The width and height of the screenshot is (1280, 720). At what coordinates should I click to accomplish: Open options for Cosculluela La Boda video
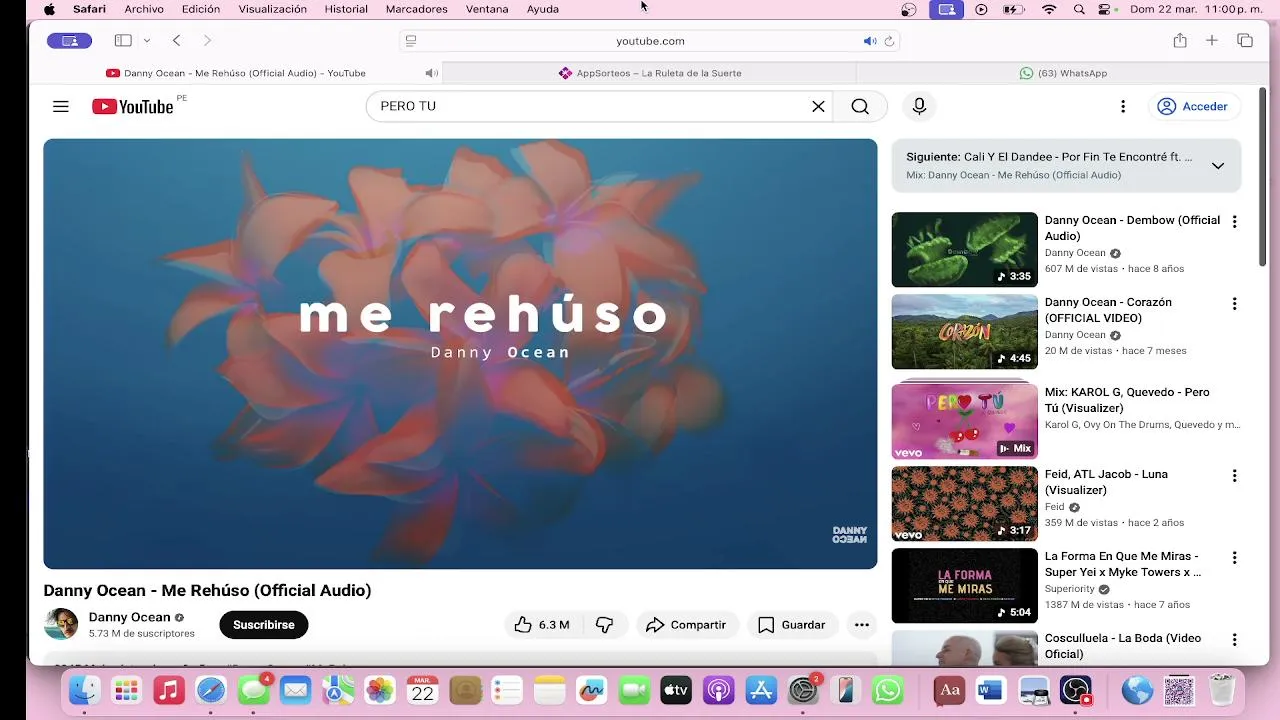(x=1234, y=640)
